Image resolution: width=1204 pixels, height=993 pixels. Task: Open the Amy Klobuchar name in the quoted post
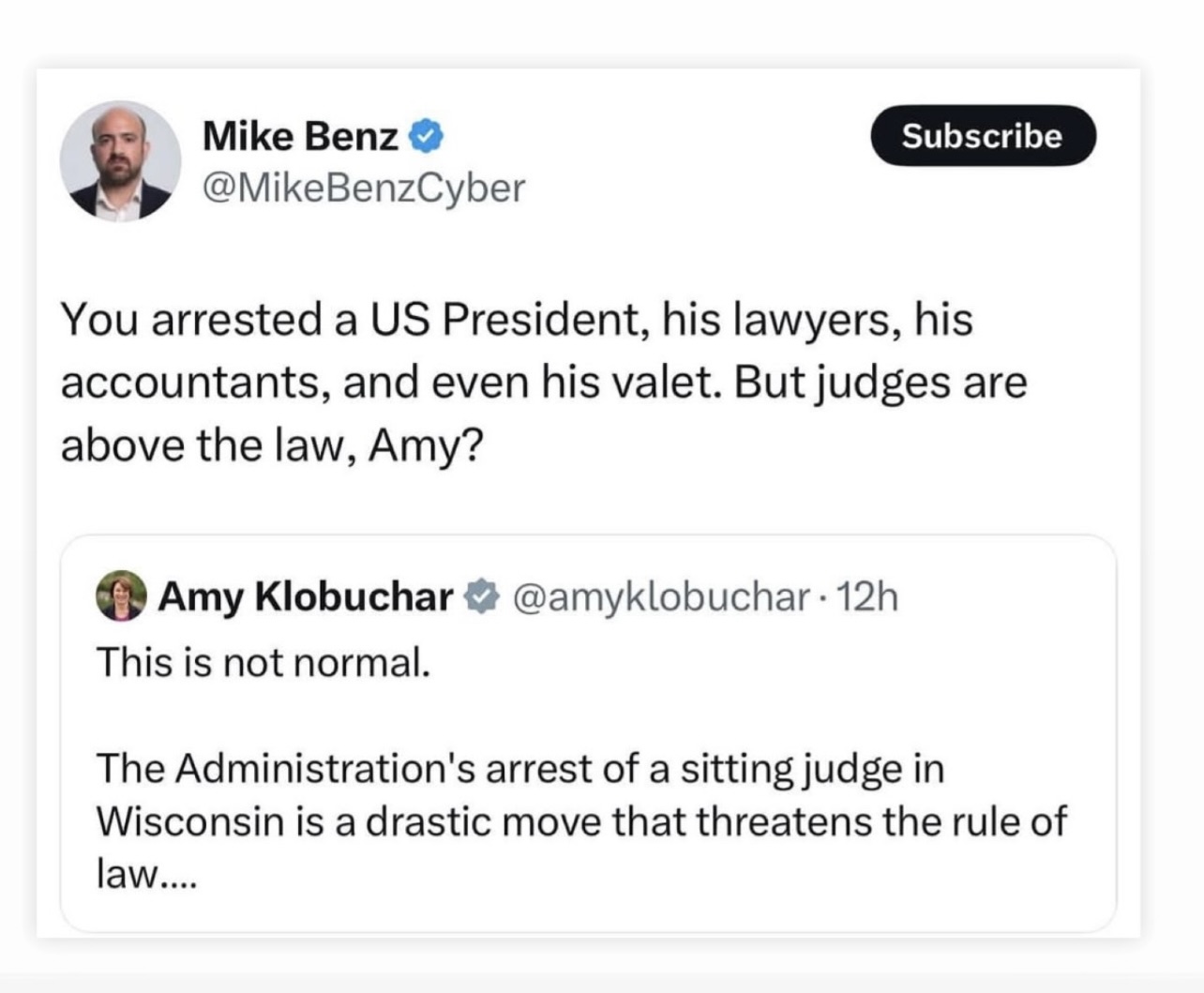305,596
